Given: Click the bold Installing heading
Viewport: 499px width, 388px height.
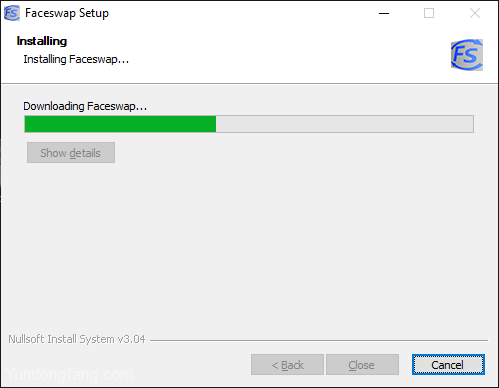Looking at the screenshot, I should [x=42, y=41].
